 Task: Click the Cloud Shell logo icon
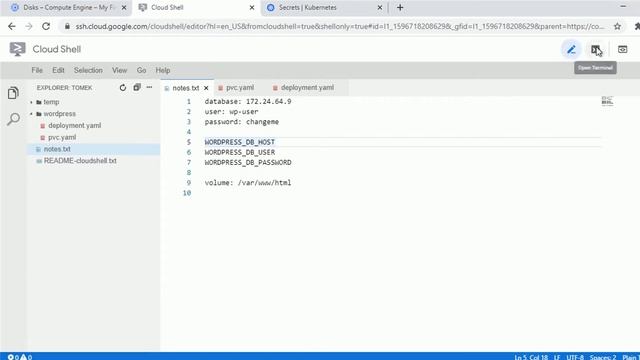17,49
